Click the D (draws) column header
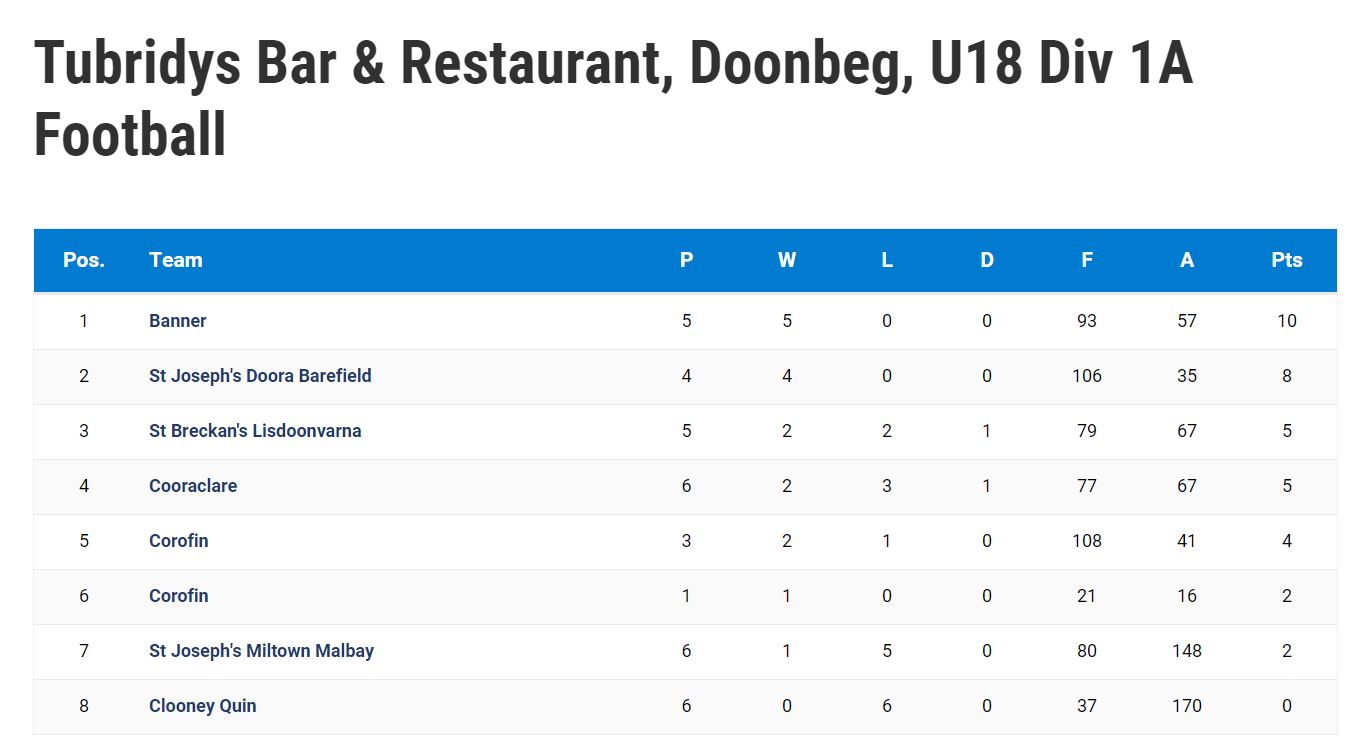This screenshot has height=749, width=1359. pyautogui.click(x=987, y=260)
